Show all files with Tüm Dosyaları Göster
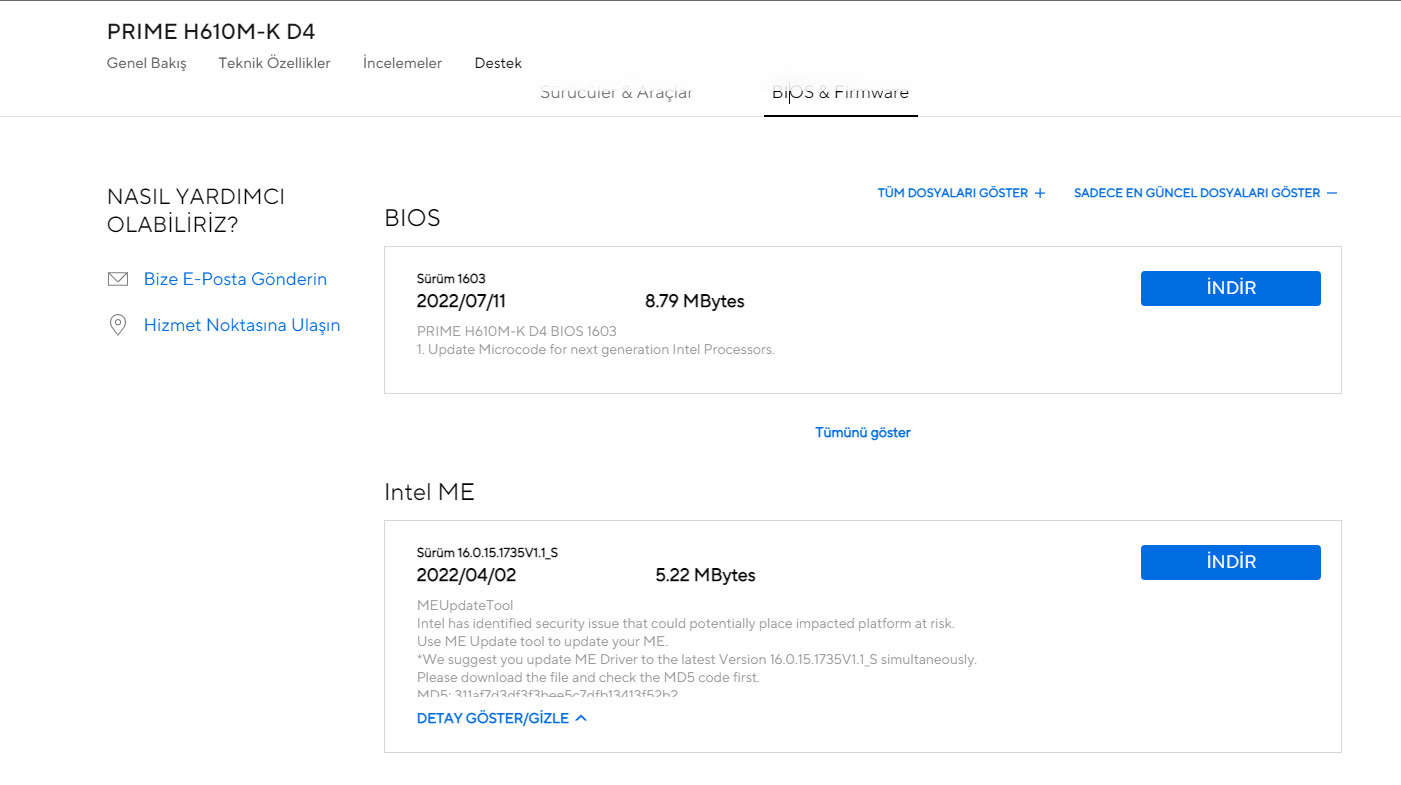 (x=952, y=193)
